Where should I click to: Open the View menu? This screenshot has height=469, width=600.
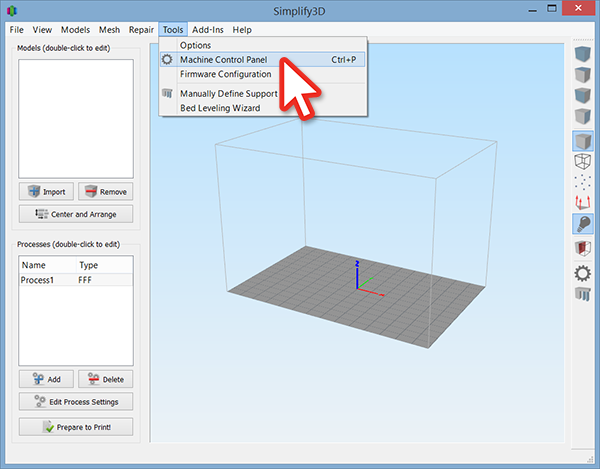point(42,29)
